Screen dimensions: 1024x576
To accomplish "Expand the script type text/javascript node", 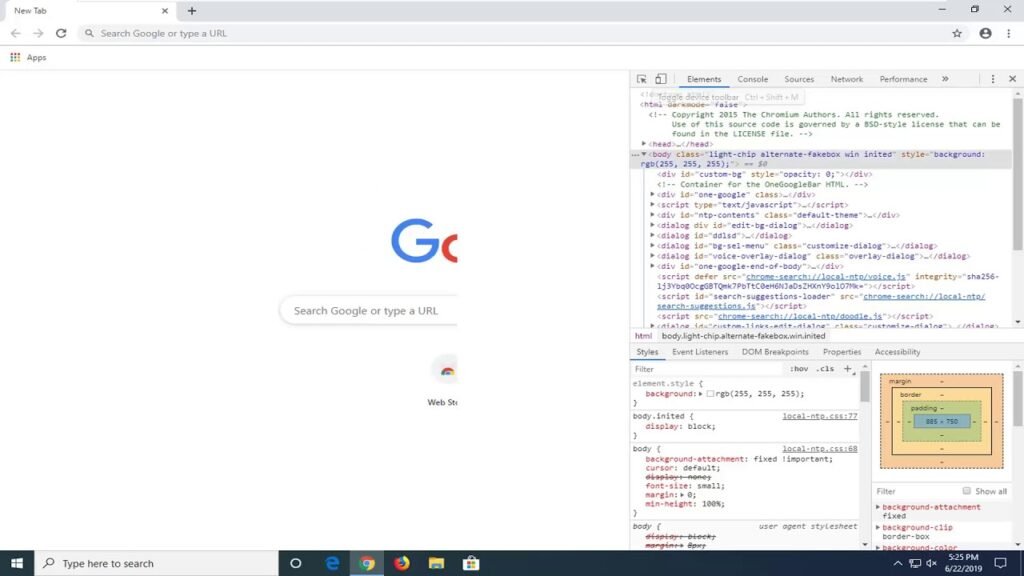I will pos(652,204).
